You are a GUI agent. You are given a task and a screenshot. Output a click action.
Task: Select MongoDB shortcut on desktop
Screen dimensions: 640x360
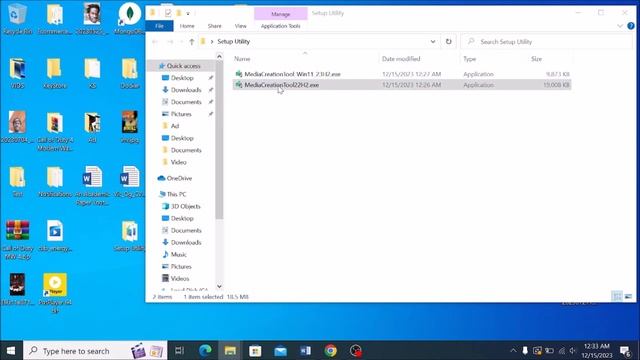coord(130,19)
